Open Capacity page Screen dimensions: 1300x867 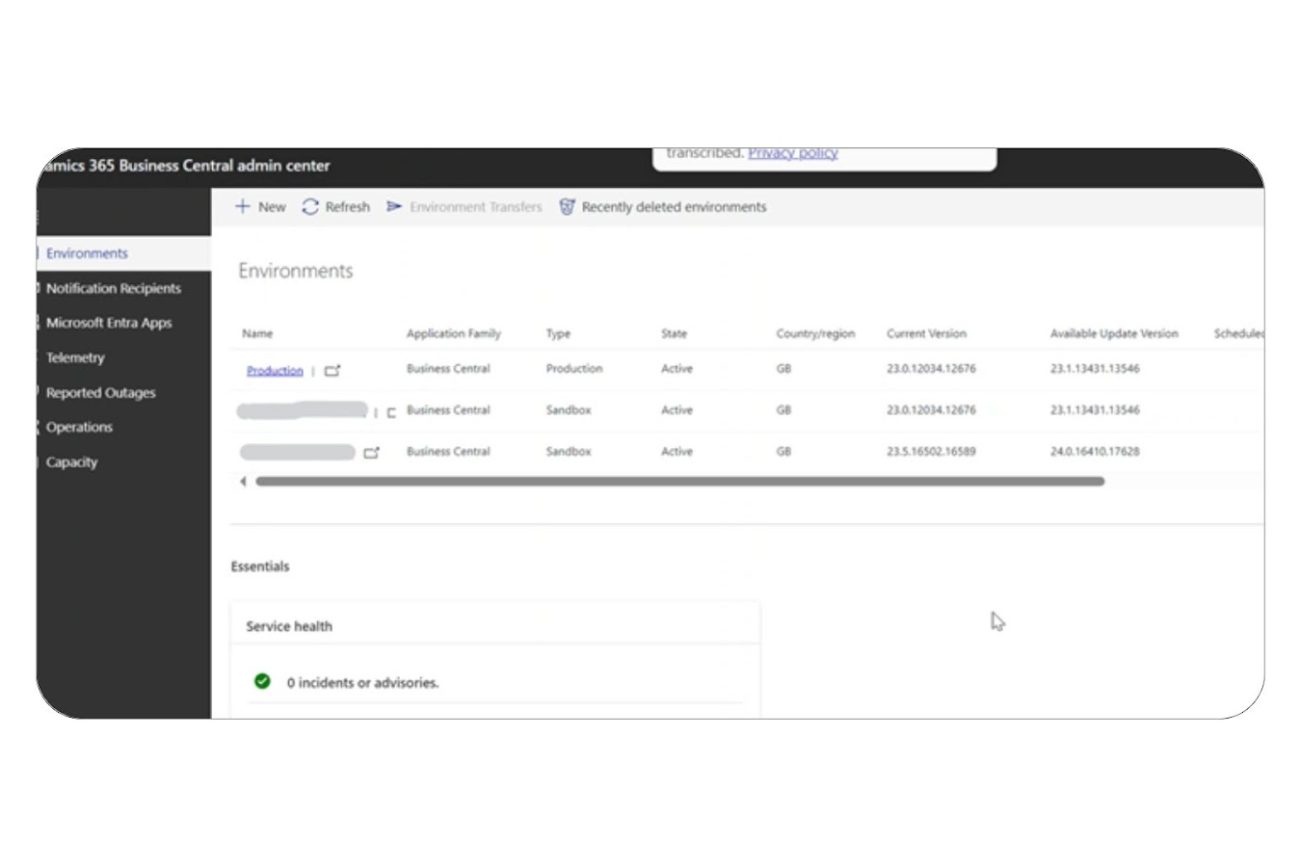(x=72, y=462)
